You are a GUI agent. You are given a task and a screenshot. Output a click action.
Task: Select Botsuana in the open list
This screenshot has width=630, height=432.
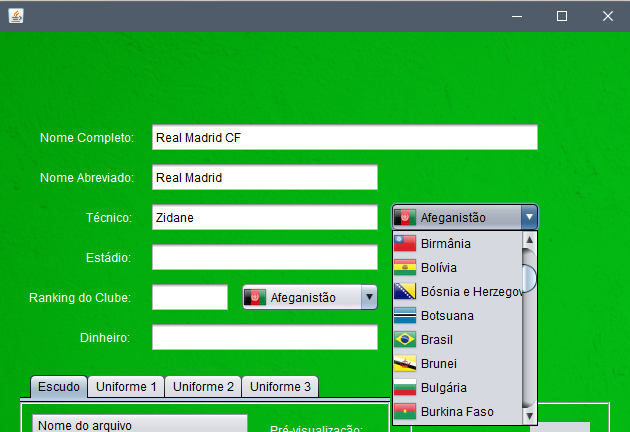pyautogui.click(x=458, y=315)
